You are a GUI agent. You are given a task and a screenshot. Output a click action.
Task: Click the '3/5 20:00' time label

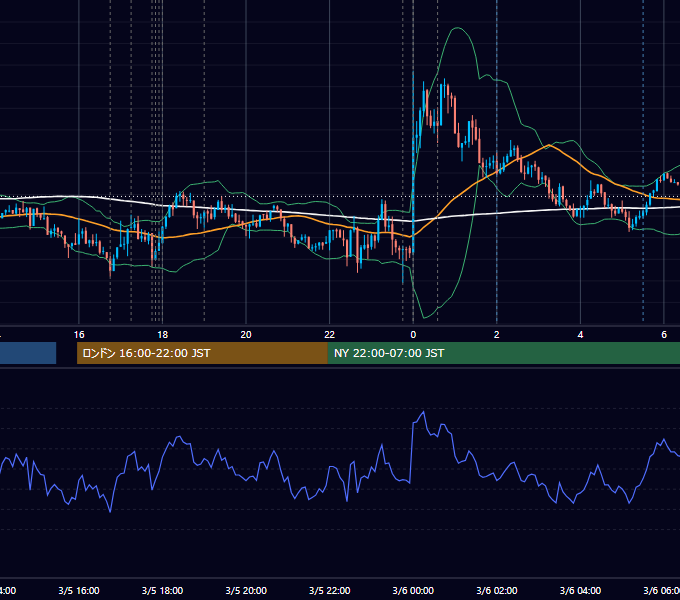pos(246,590)
